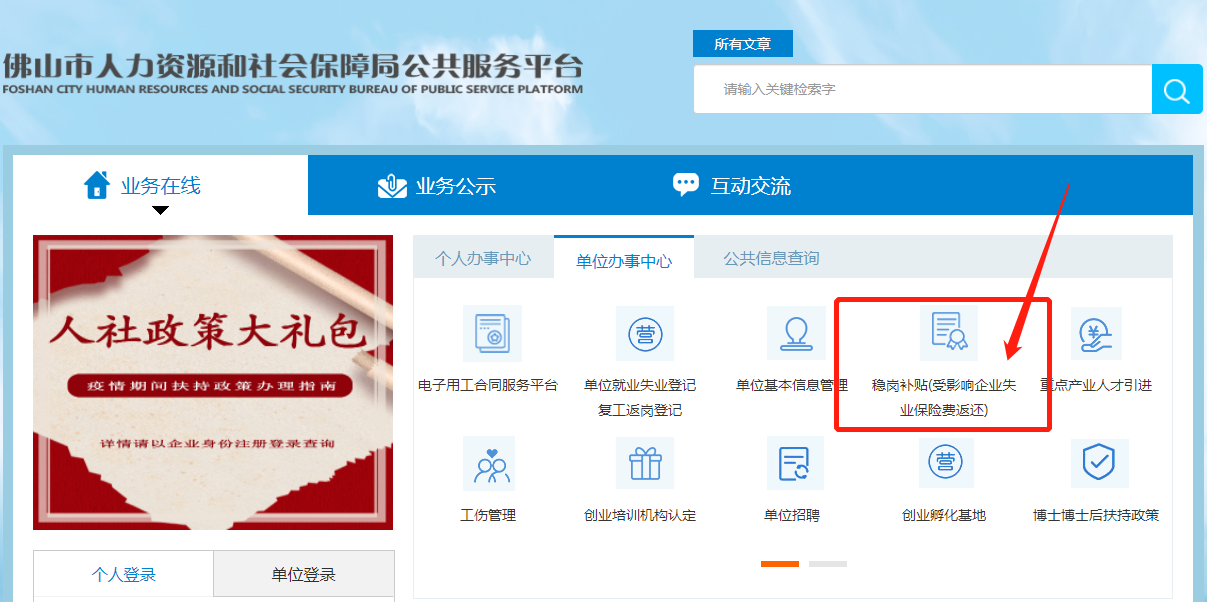The width and height of the screenshot is (1207, 602).
Task: Click the magnifier search button
Action: pos(1177,89)
